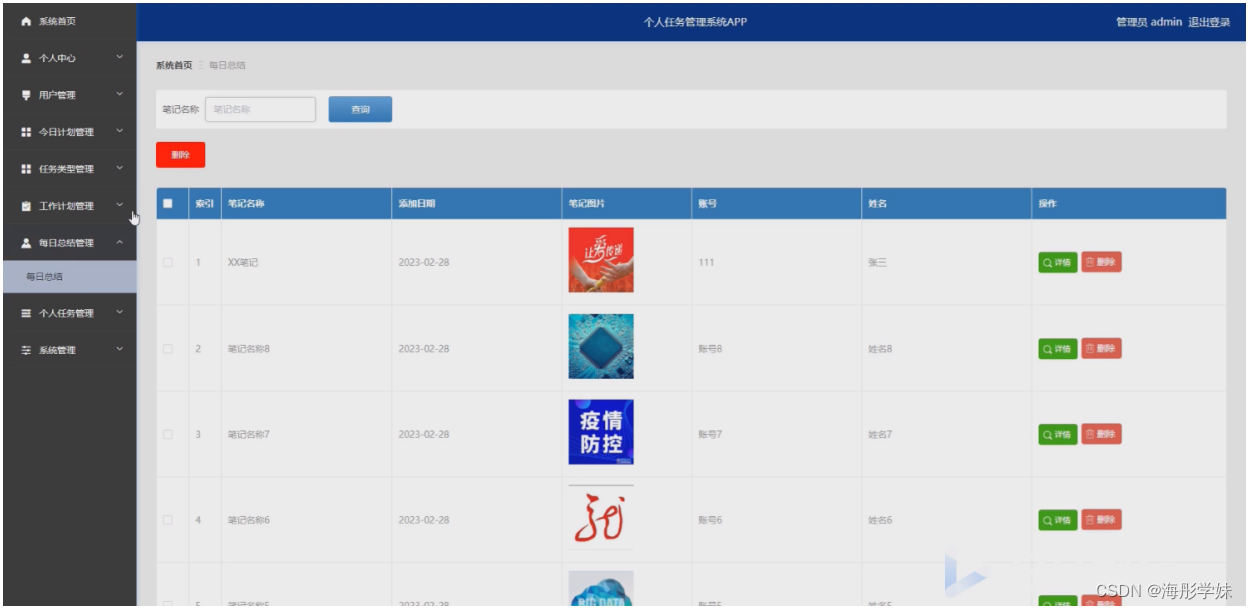Delete the 笔记名称7 row
Image resolution: width=1248 pixels, height=609 pixels.
coord(1101,434)
